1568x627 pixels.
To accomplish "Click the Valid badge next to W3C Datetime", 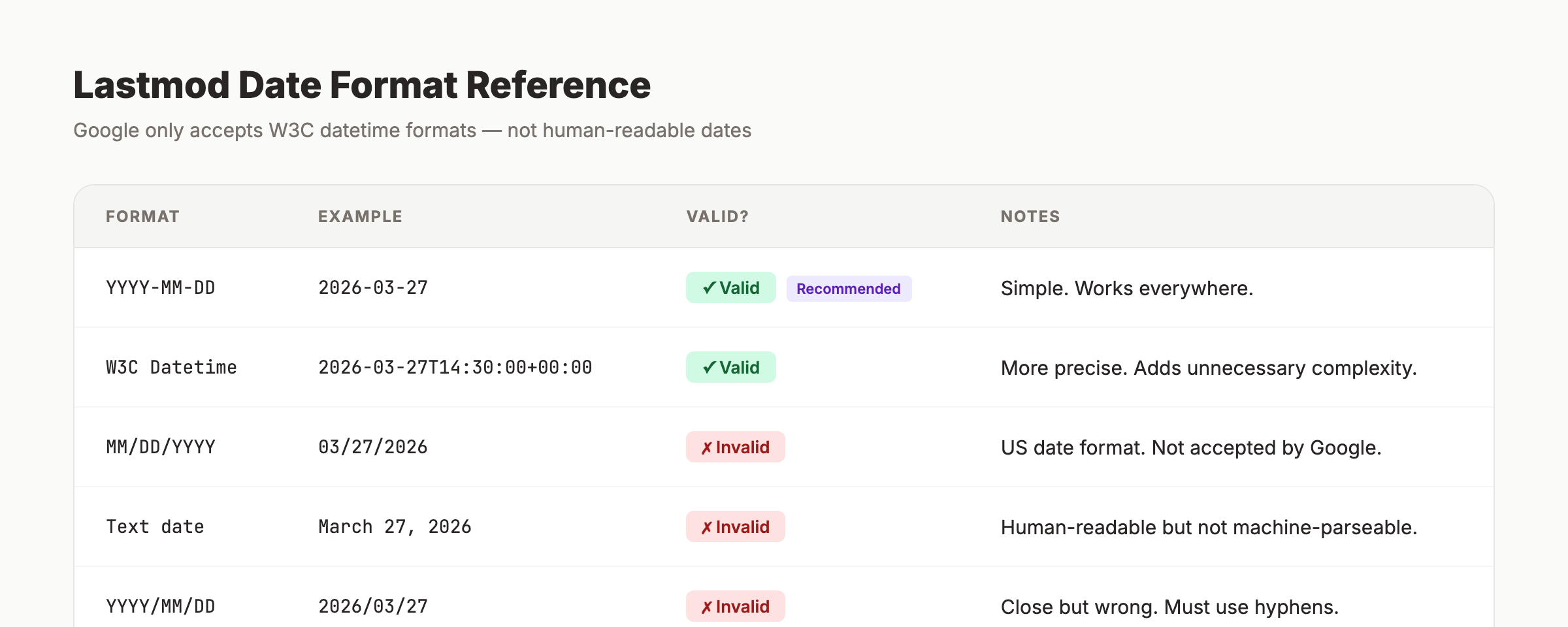I will point(730,367).
